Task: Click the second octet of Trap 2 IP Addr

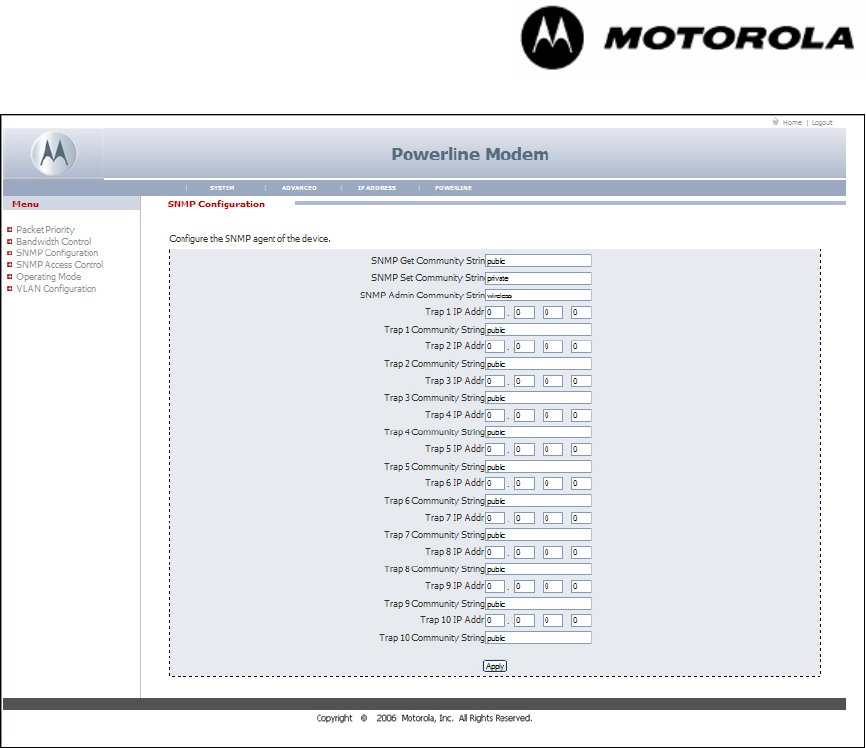Action: [x=524, y=346]
